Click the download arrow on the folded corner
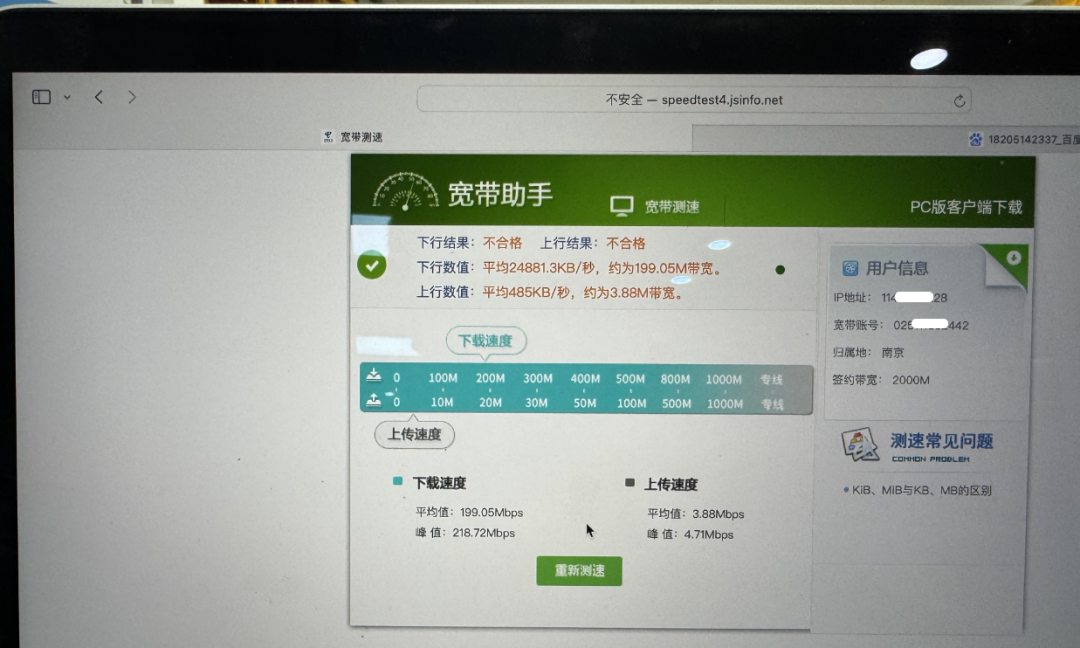Image resolution: width=1080 pixels, height=648 pixels. (x=1013, y=258)
